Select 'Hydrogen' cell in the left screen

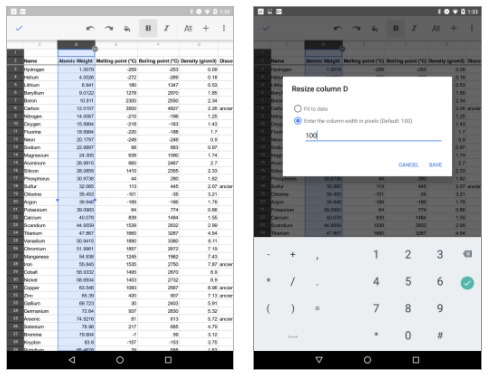(x=40, y=69)
